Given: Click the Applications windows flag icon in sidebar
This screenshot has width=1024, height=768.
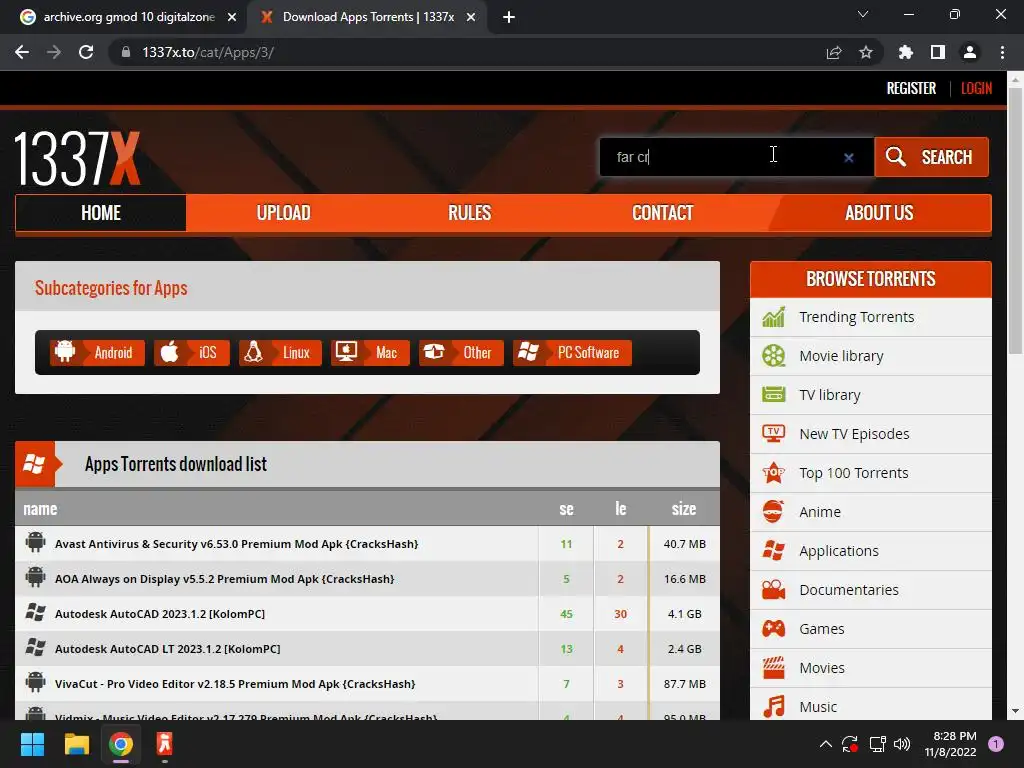Looking at the screenshot, I should (773, 551).
